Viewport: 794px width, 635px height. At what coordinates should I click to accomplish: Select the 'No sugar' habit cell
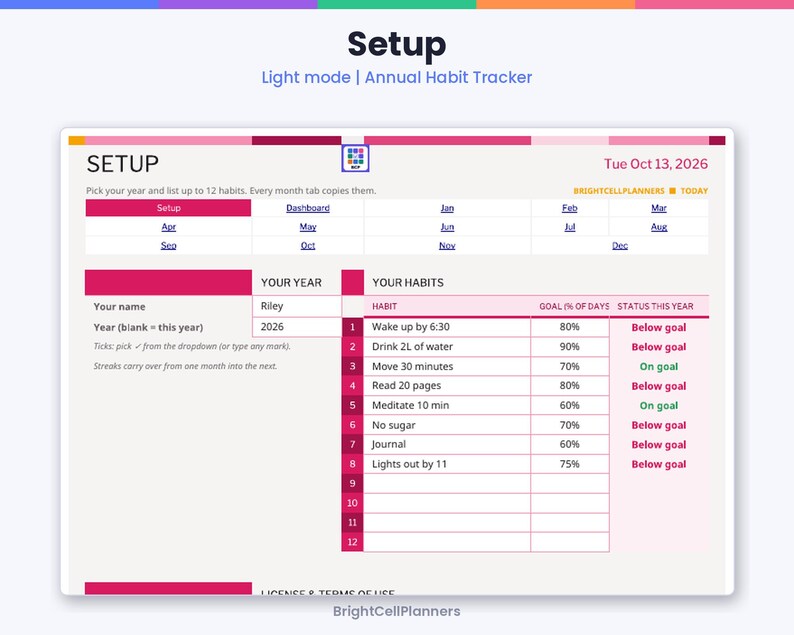click(447, 425)
